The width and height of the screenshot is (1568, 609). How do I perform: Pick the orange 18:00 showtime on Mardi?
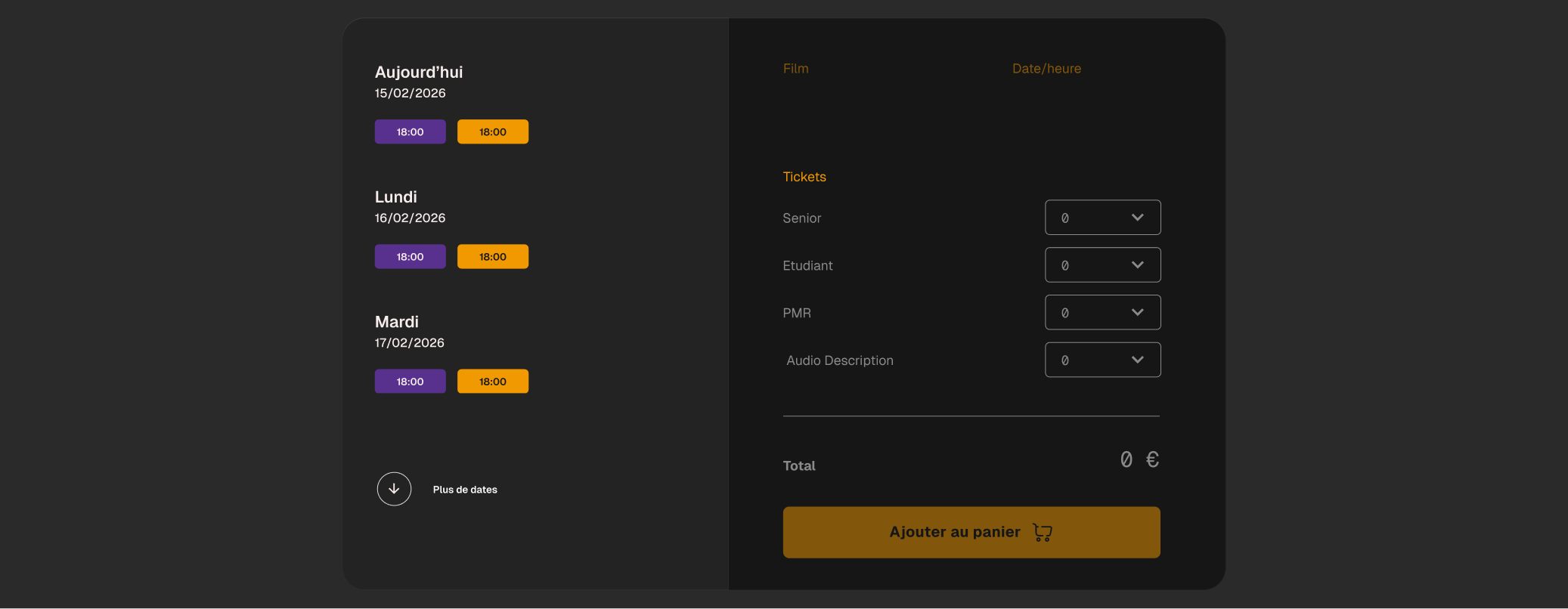point(492,382)
